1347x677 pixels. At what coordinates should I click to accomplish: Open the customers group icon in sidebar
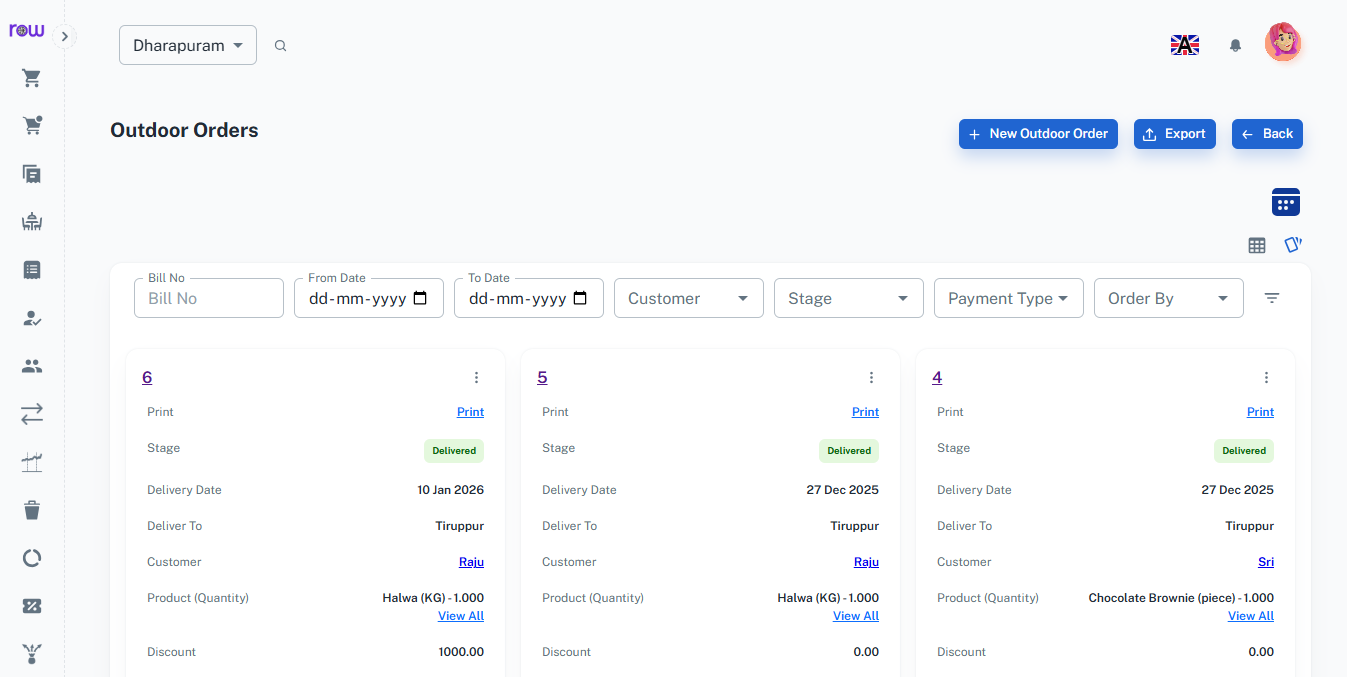[31, 365]
